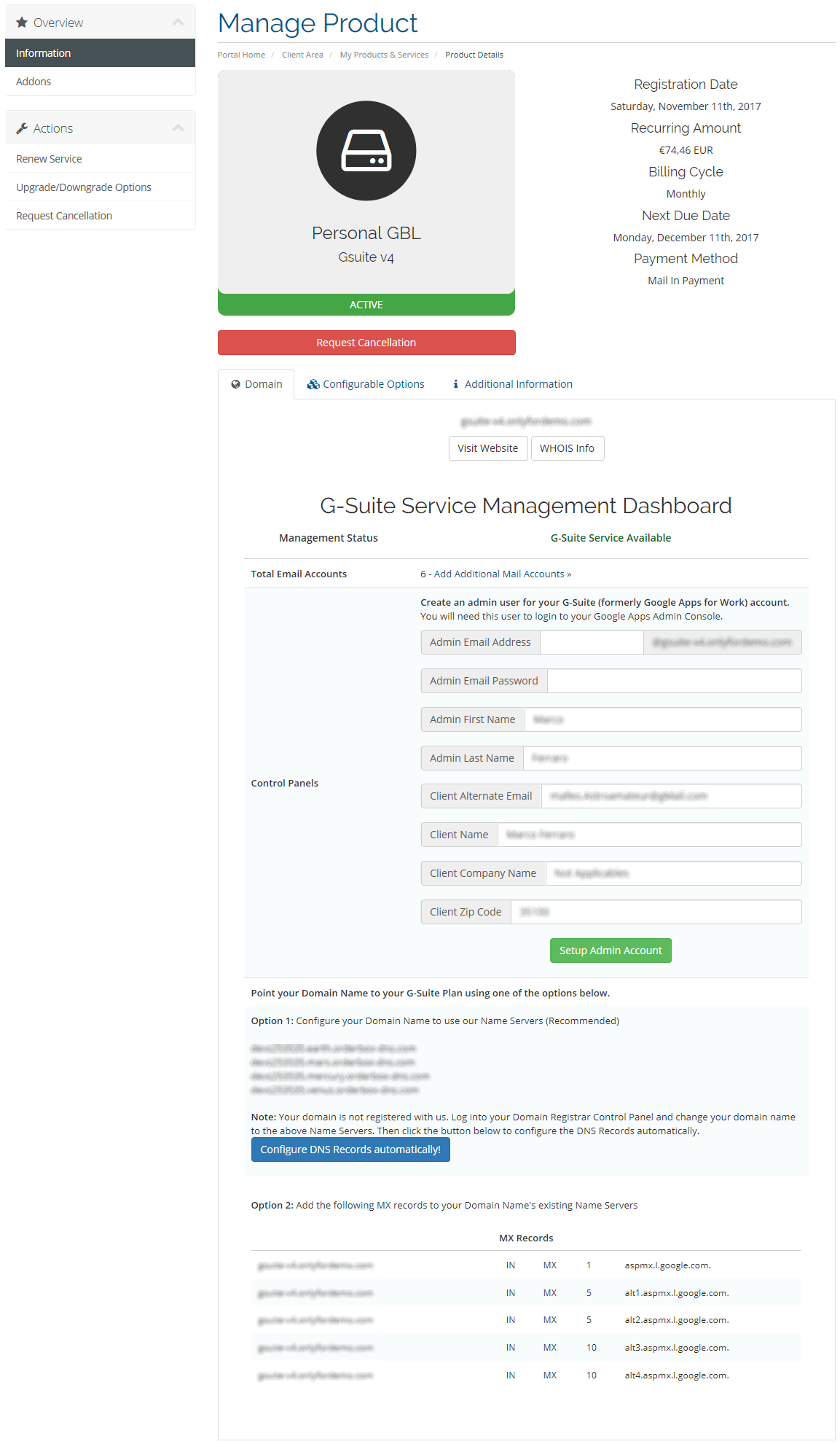Click the WHOIS Info button
This screenshot has height=1444, width=840.
pos(568,448)
